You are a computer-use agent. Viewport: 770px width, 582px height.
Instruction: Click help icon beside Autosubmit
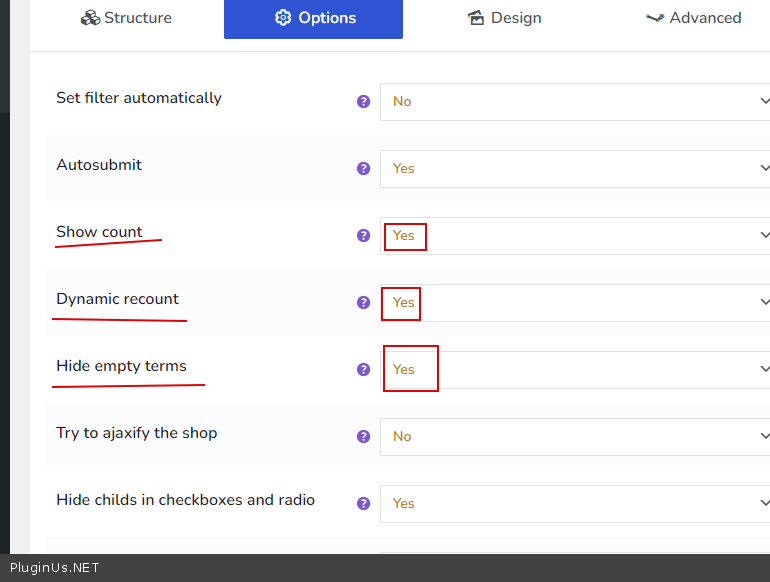tap(364, 169)
